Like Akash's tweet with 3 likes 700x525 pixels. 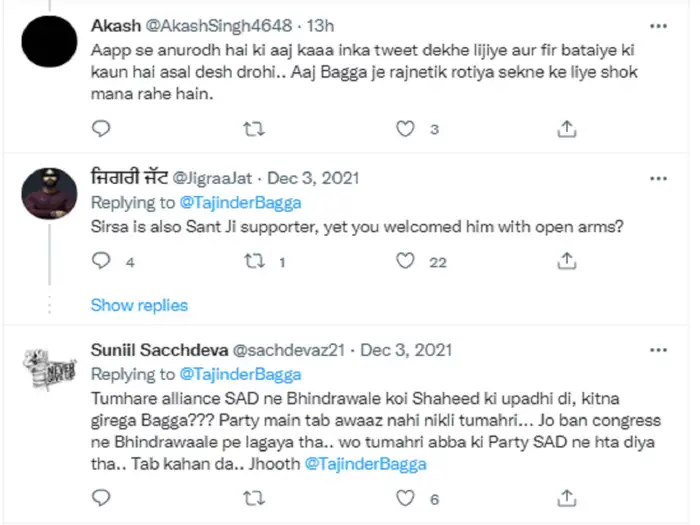[406, 128]
